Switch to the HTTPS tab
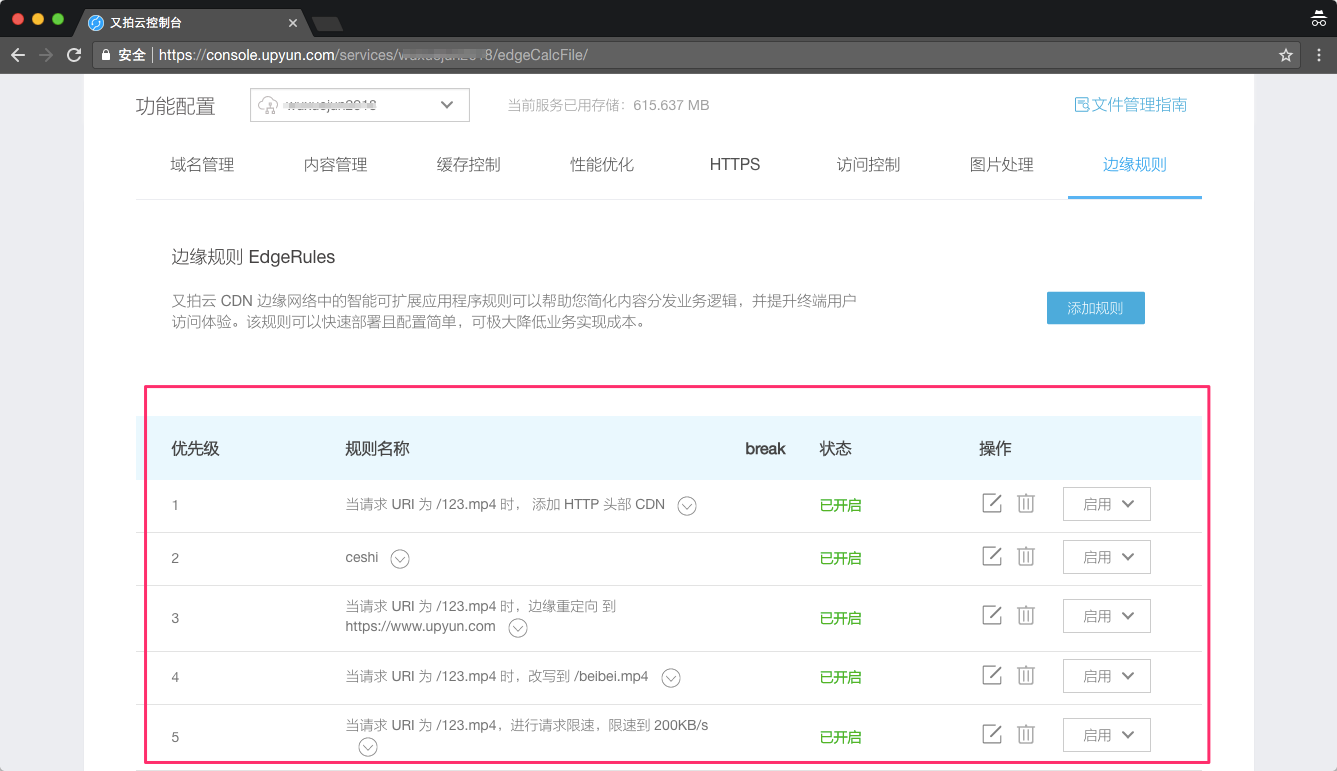This screenshot has width=1337, height=771. pos(734,164)
